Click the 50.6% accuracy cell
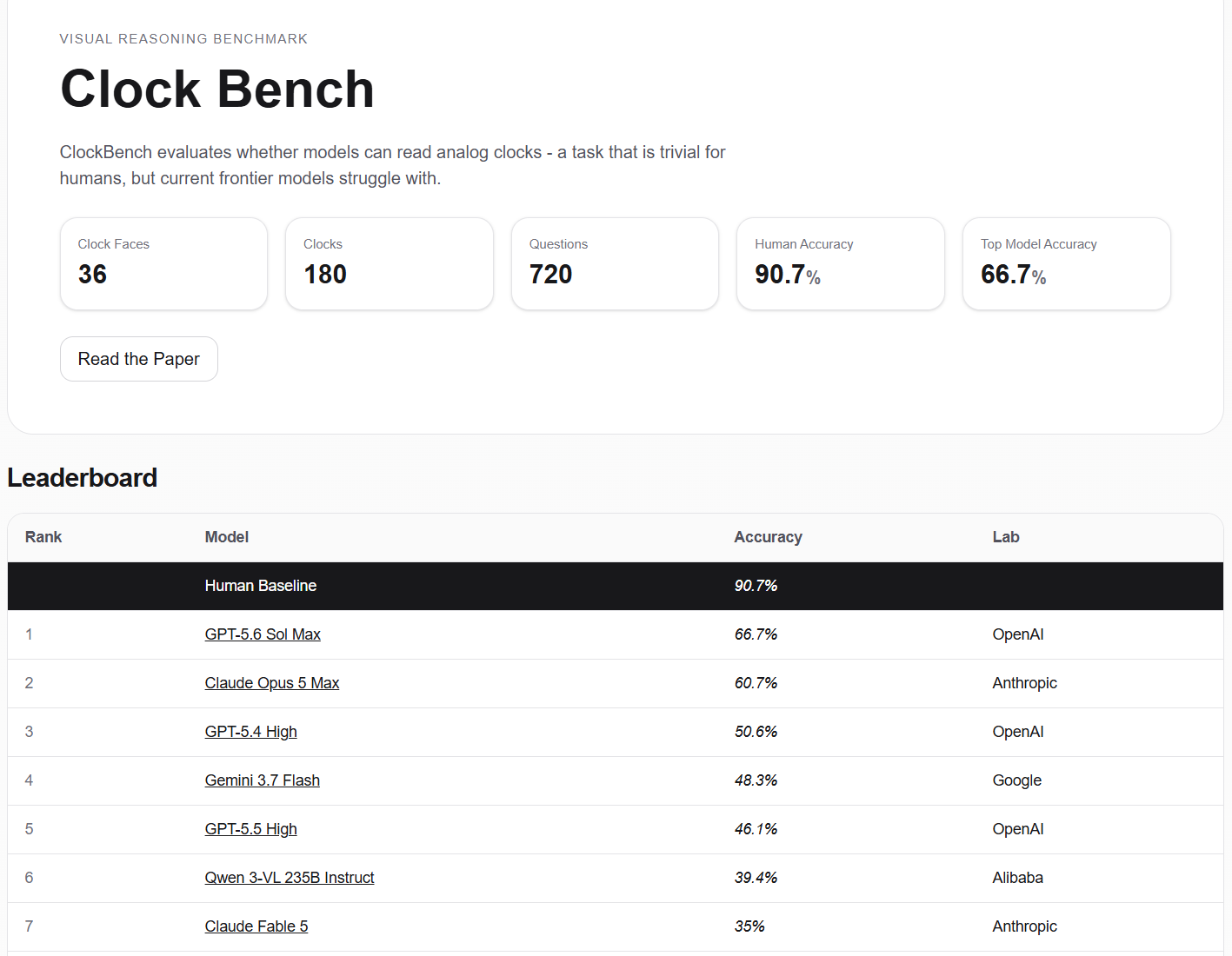This screenshot has width=1232, height=956. click(x=756, y=732)
